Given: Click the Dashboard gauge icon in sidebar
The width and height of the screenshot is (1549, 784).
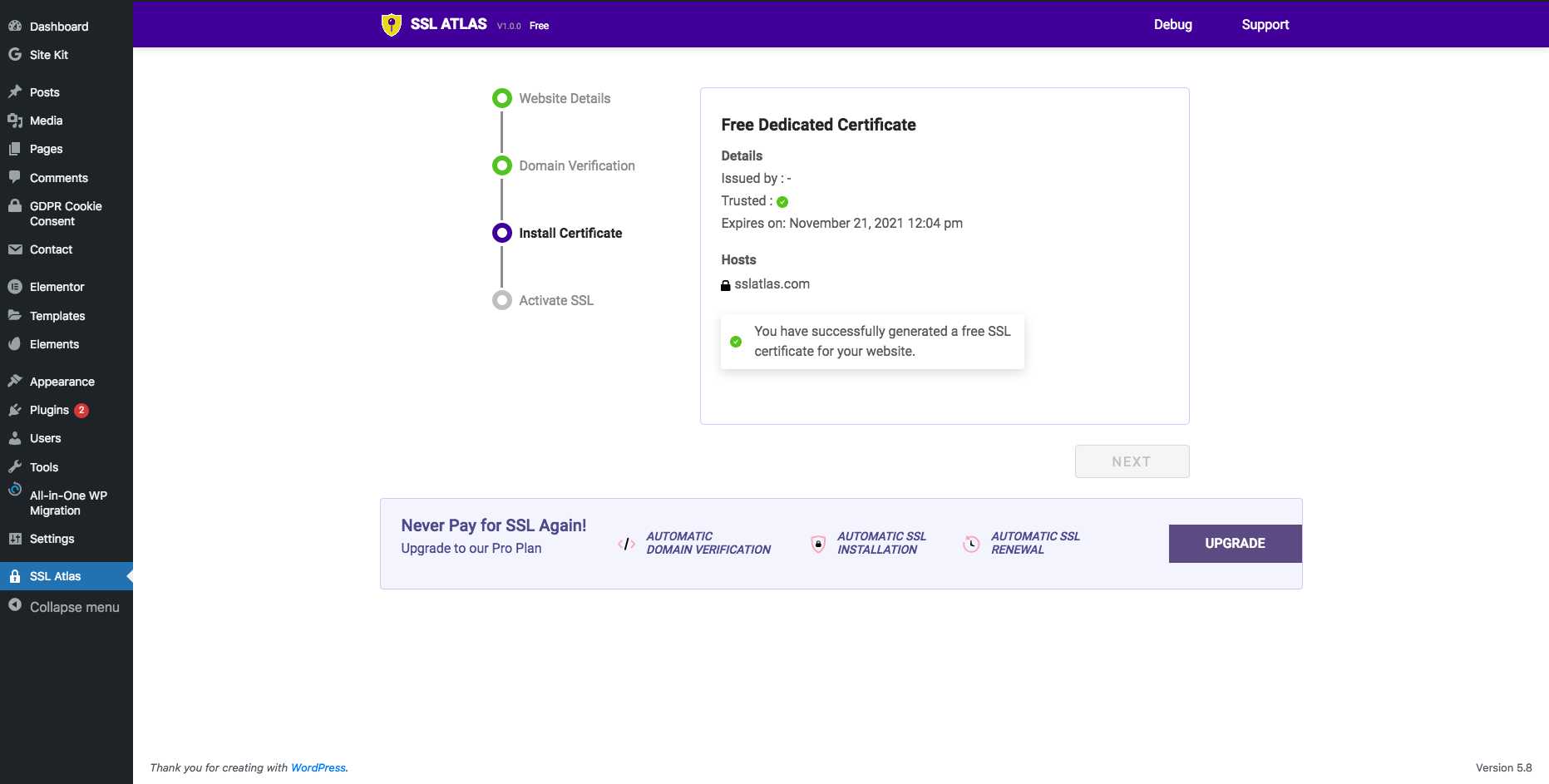Looking at the screenshot, I should pyautogui.click(x=15, y=26).
